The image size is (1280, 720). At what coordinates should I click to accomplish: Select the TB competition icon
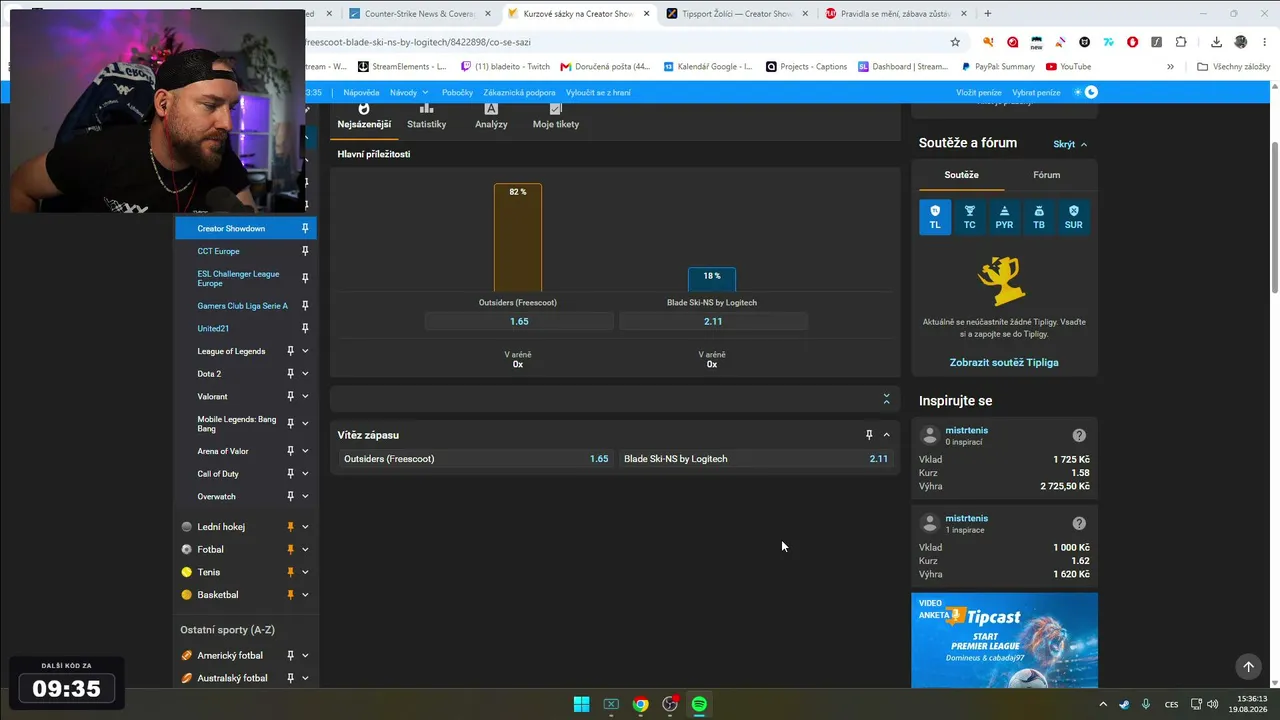1039,217
